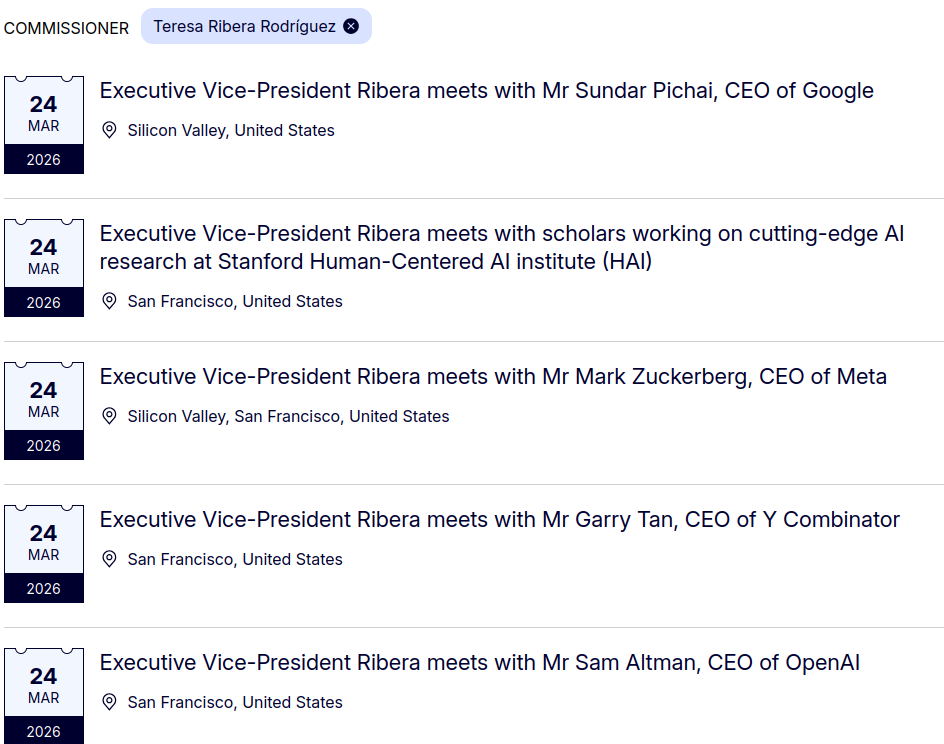
Task: Click the COMMISSIONER filter label
Action: click(66, 28)
